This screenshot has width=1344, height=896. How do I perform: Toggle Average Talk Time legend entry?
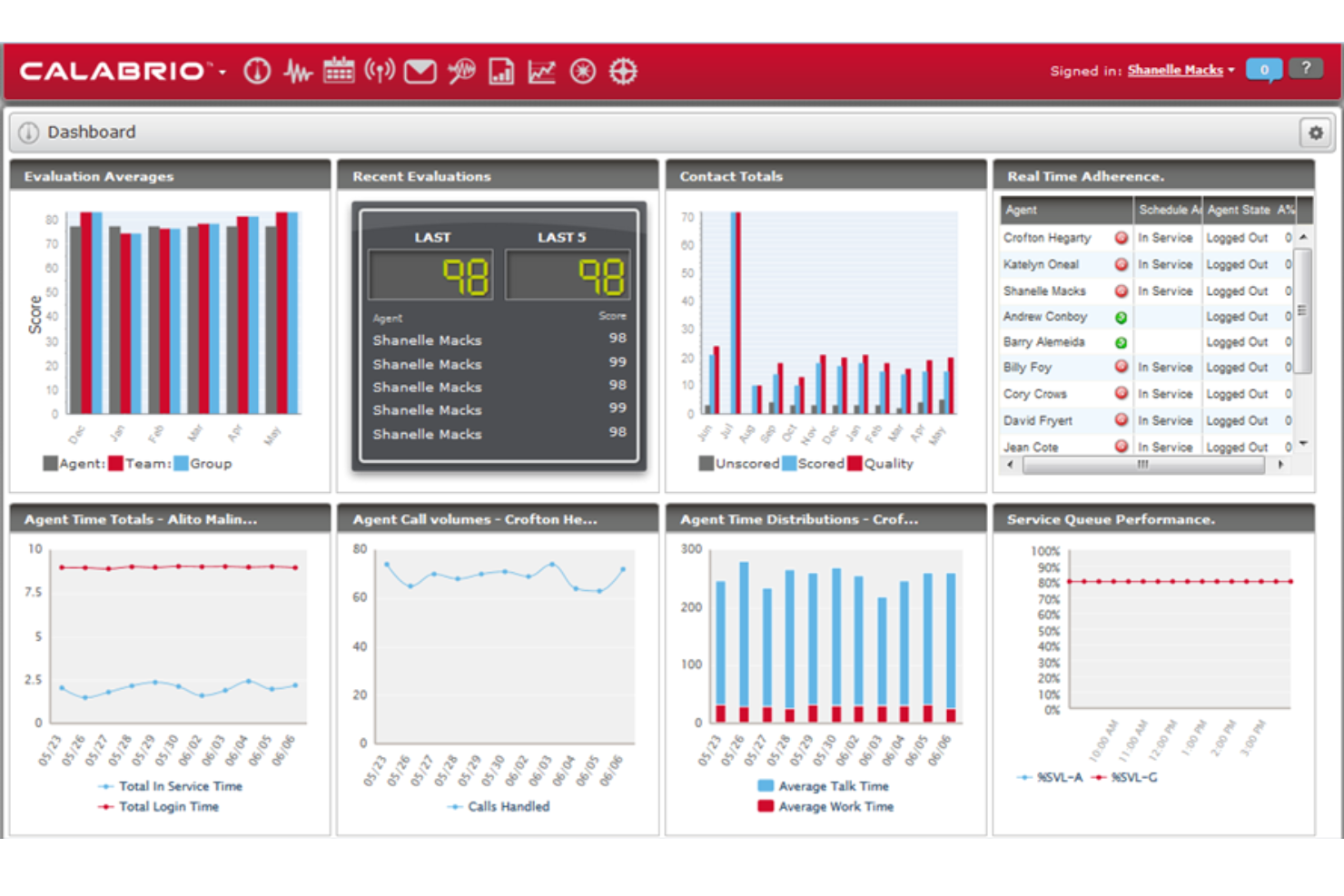pos(823,786)
